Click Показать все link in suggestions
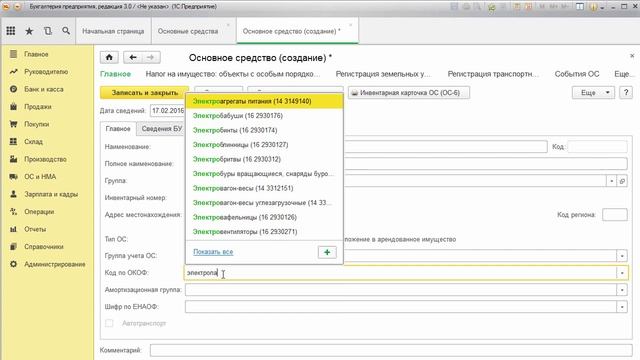This screenshot has width=640, height=360. [213, 252]
